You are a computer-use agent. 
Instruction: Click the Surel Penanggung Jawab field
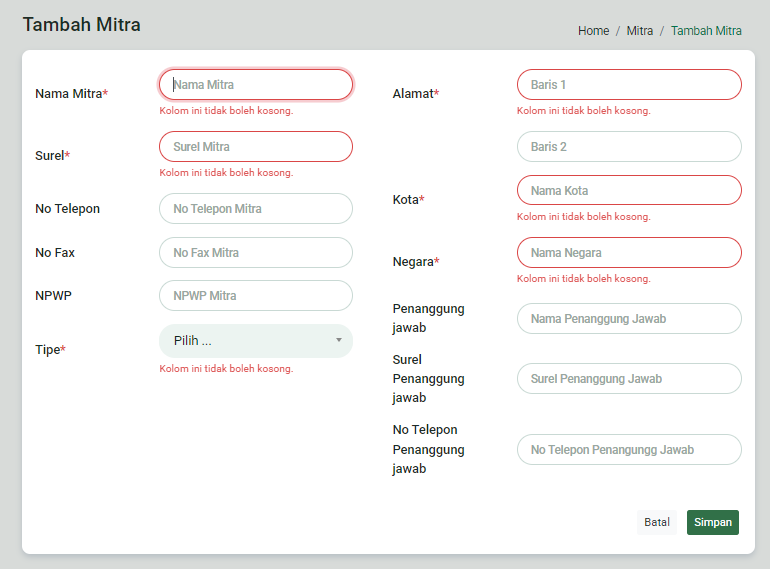629,379
